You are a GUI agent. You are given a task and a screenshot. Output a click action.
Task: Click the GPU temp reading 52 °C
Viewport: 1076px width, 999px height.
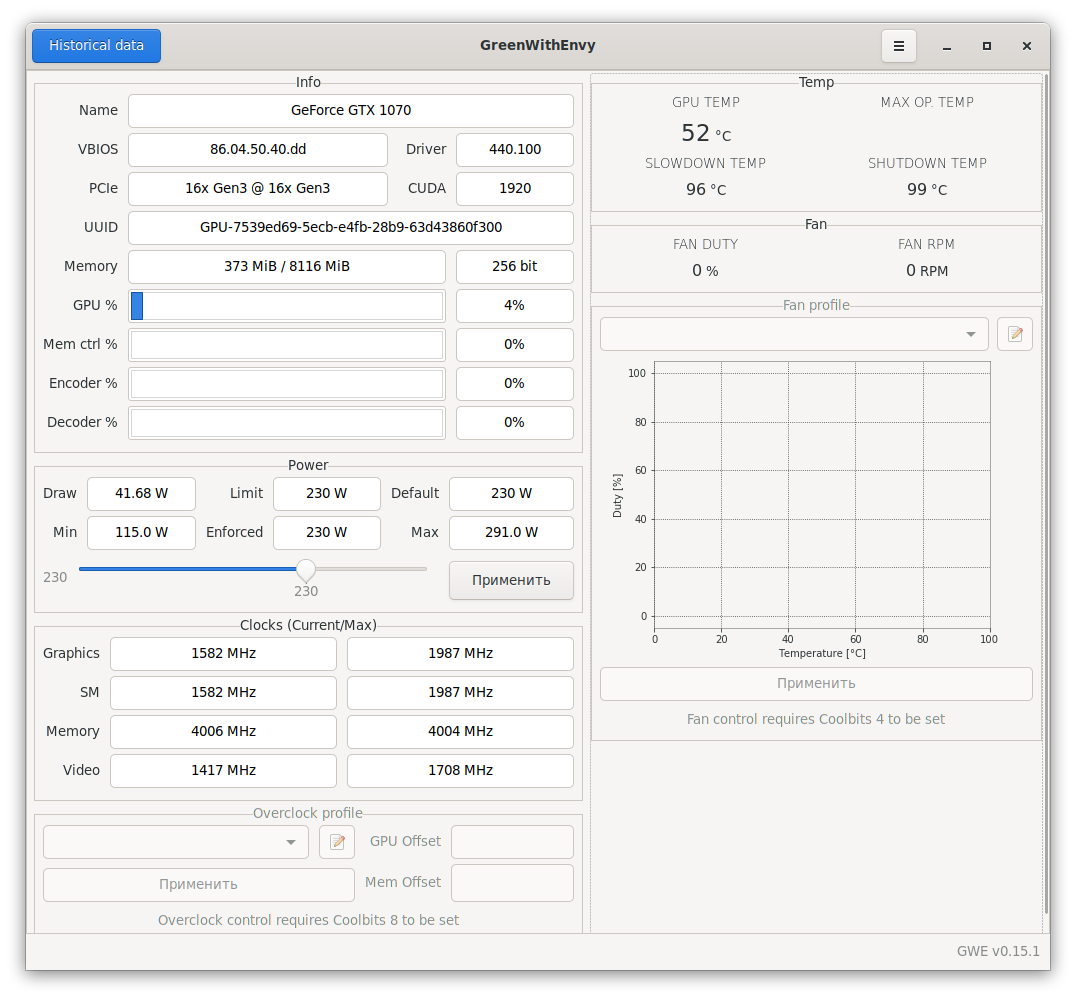[x=706, y=133]
